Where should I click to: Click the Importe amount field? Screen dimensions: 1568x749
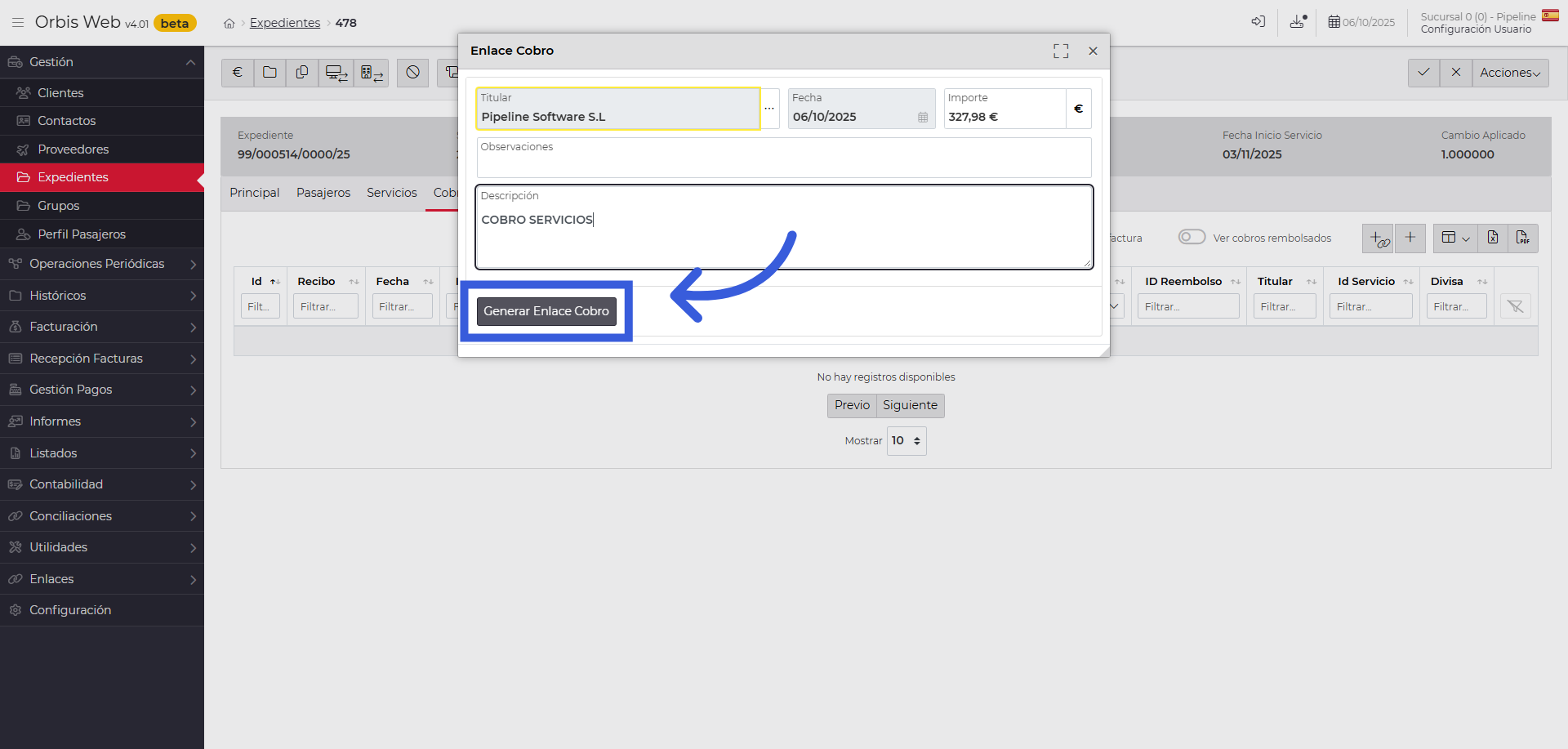1004,109
